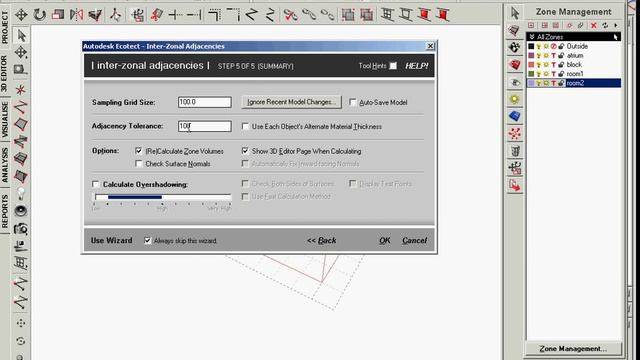Select the room1 zone in list

574,74
